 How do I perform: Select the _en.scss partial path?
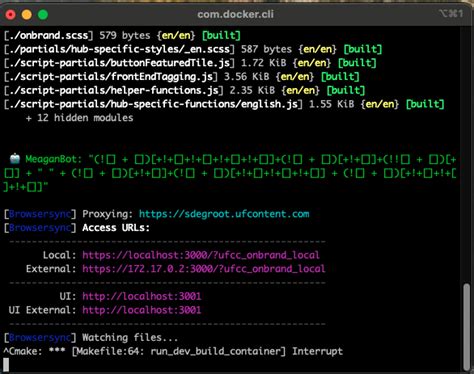pos(119,49)
